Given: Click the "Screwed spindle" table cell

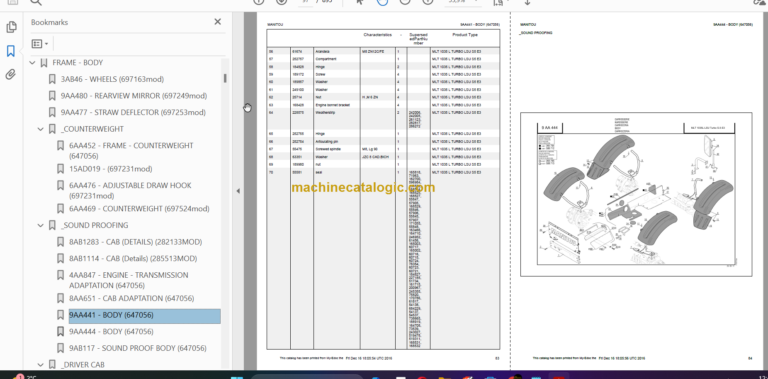Looking at the screenshot, I should pyautogui.click(x=328, y=149).
